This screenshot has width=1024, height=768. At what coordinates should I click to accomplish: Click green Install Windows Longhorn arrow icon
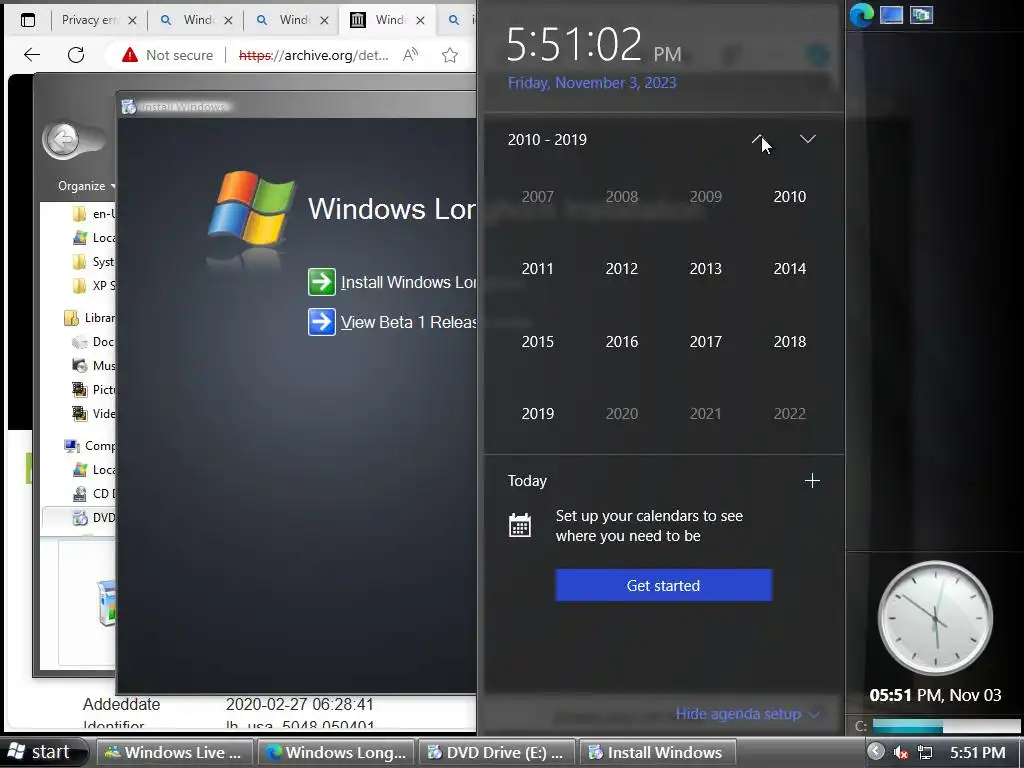pyautogui.click(x=321, y=282)
